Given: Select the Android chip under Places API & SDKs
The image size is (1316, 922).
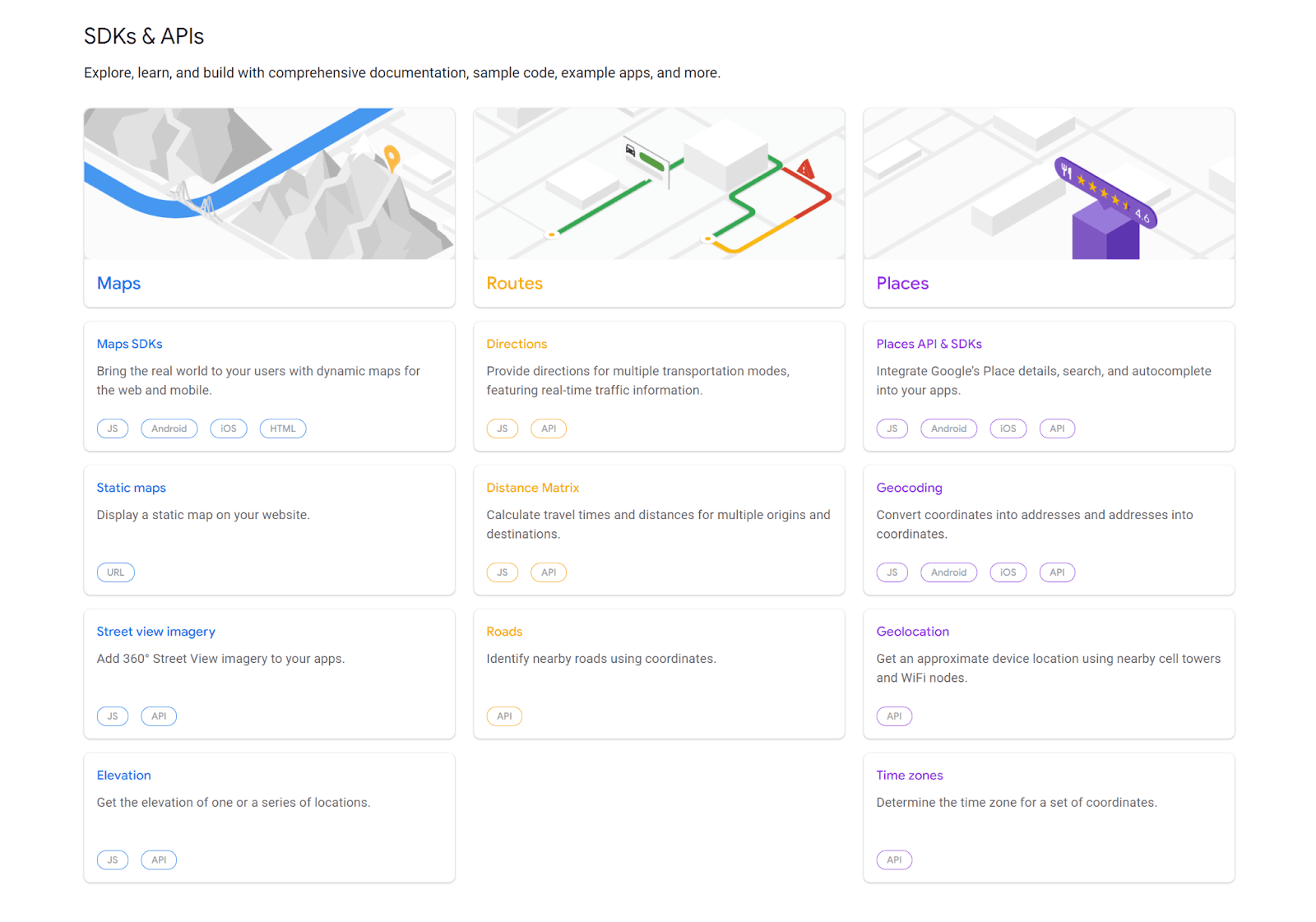Looking at the screenshot, I should (x=948, y=428).
